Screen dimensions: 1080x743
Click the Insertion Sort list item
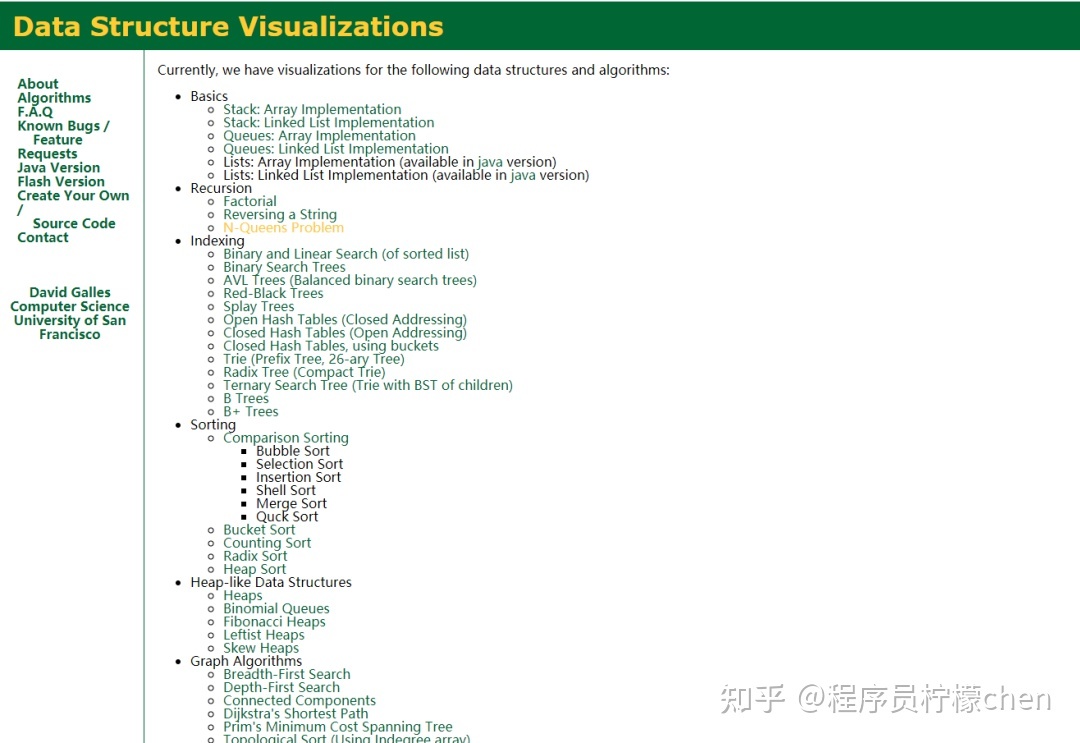298,477
